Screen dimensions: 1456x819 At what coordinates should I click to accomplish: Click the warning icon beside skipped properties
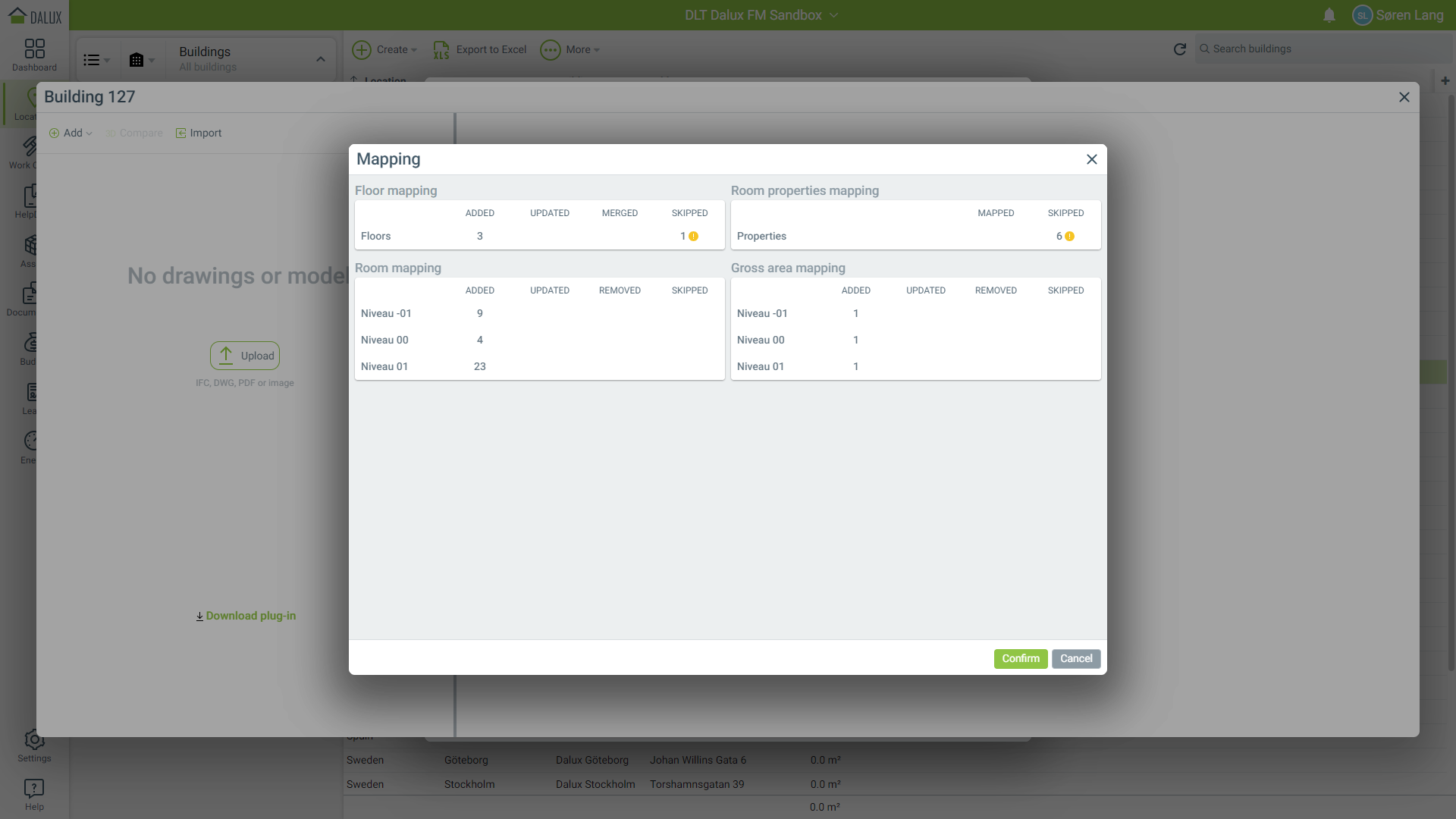1069,237
